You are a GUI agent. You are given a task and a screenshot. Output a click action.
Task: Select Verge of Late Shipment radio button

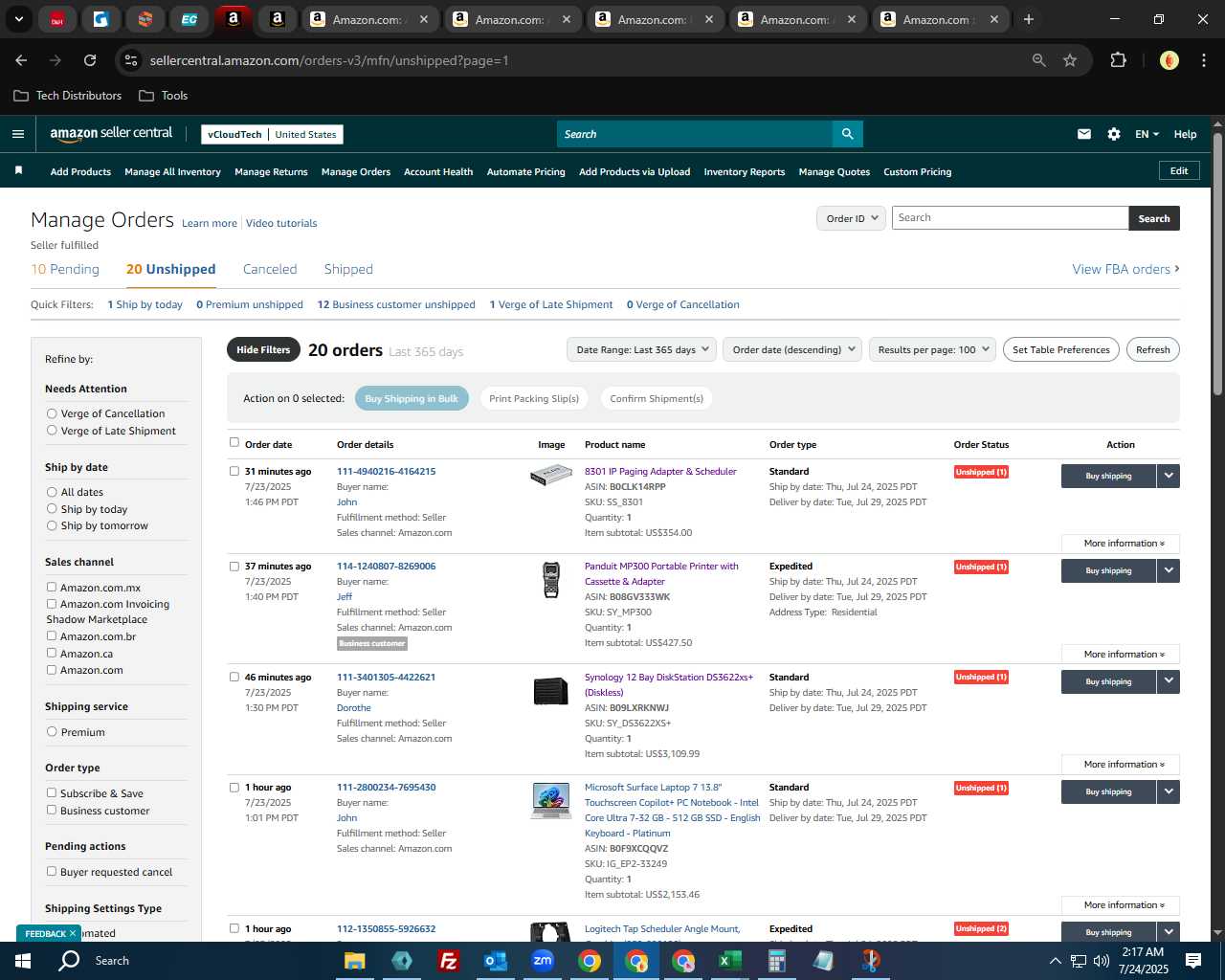click(52, 431)
